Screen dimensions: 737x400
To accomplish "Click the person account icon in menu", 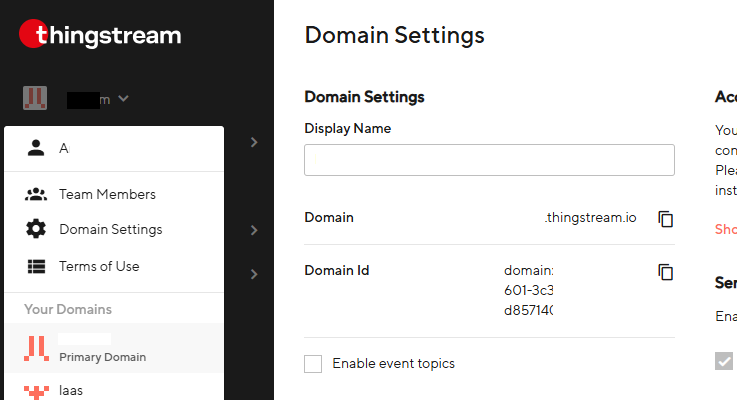I will 36,148.
